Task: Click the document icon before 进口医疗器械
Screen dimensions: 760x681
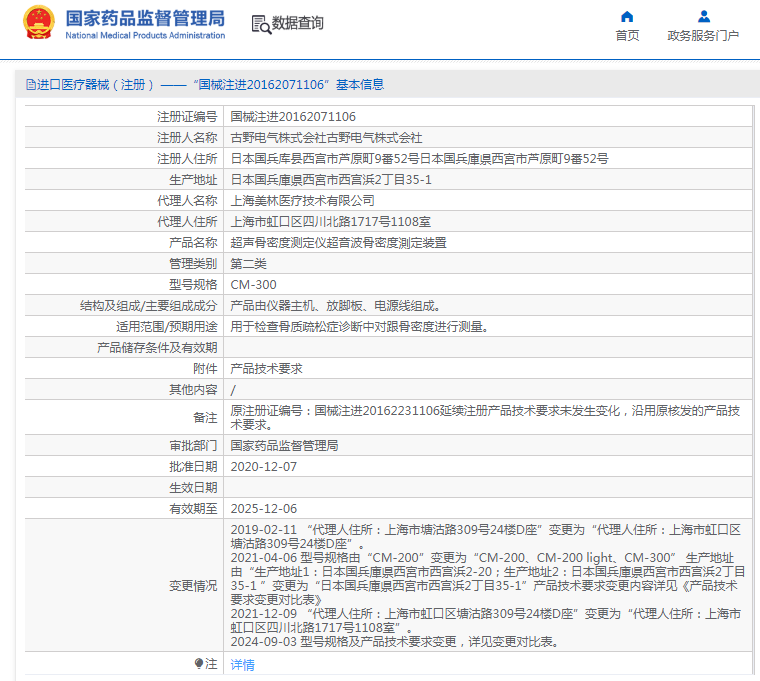Action: click(x=31, y=85)
